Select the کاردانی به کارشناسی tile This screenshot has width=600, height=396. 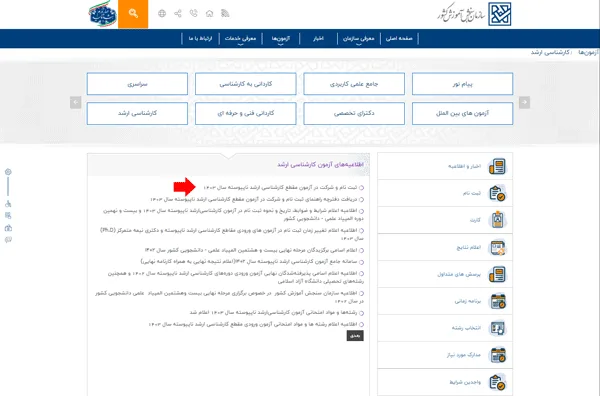point(246,84)
